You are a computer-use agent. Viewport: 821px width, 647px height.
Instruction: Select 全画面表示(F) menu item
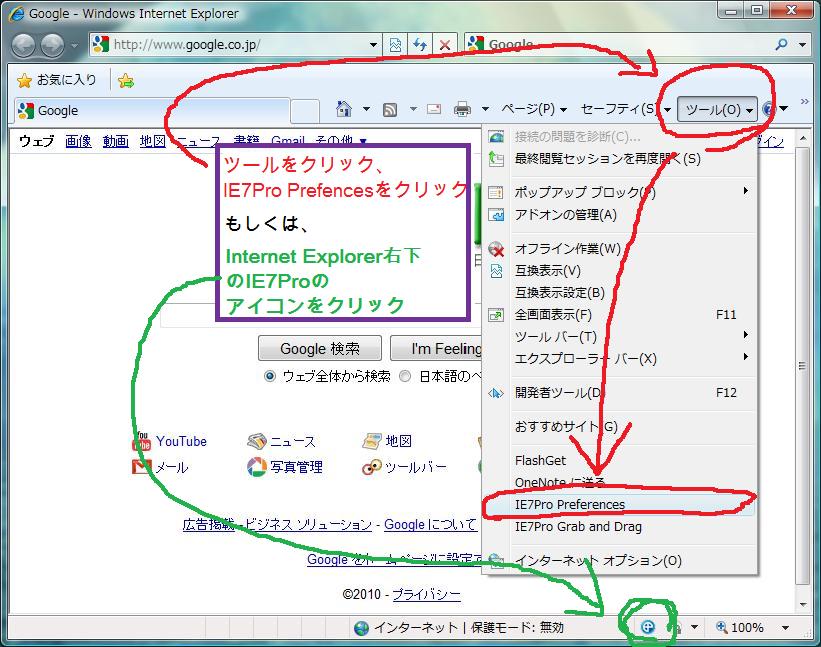(618, 315)
